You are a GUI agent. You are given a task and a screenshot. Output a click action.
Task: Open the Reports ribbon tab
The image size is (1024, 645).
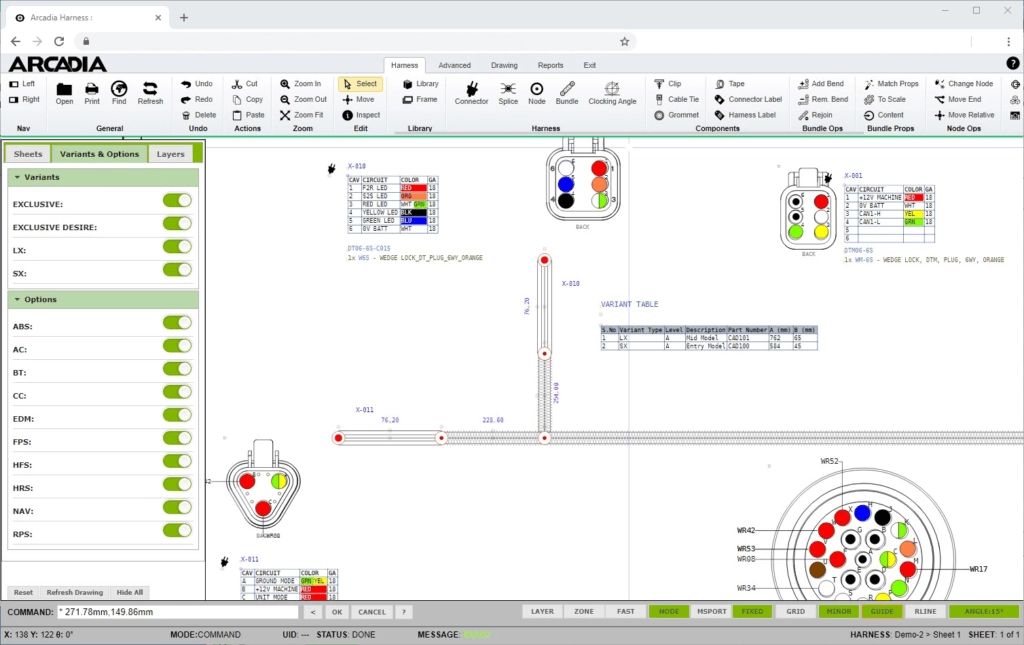pos(550,65)
